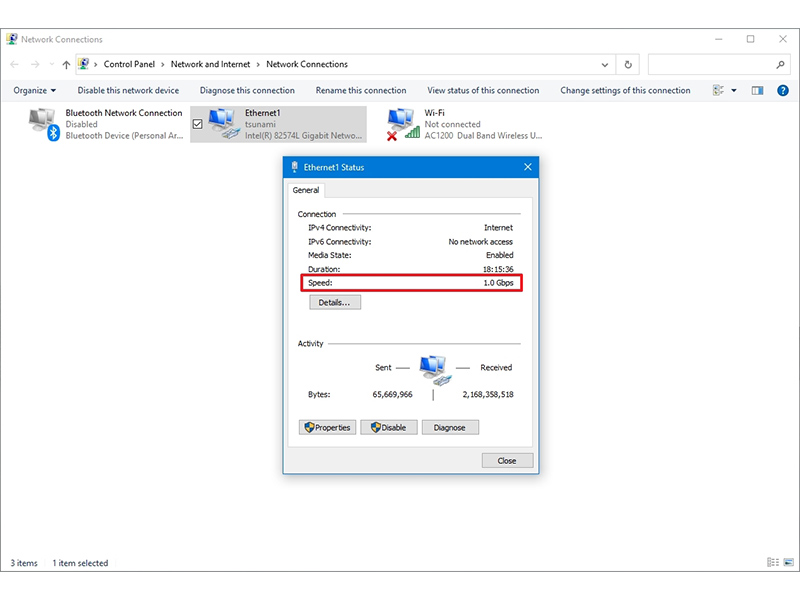Open the Details... button

pyautogui.click(x=335, y=302)
